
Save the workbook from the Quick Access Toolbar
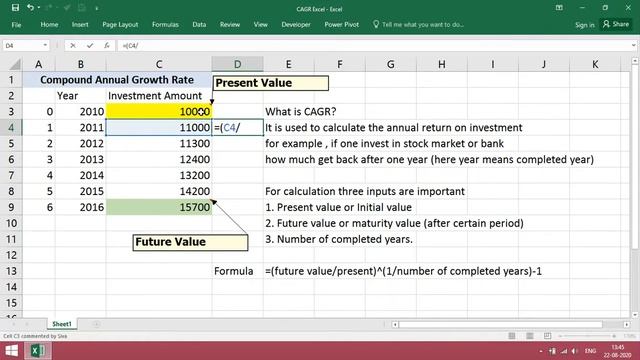(15, 7)
